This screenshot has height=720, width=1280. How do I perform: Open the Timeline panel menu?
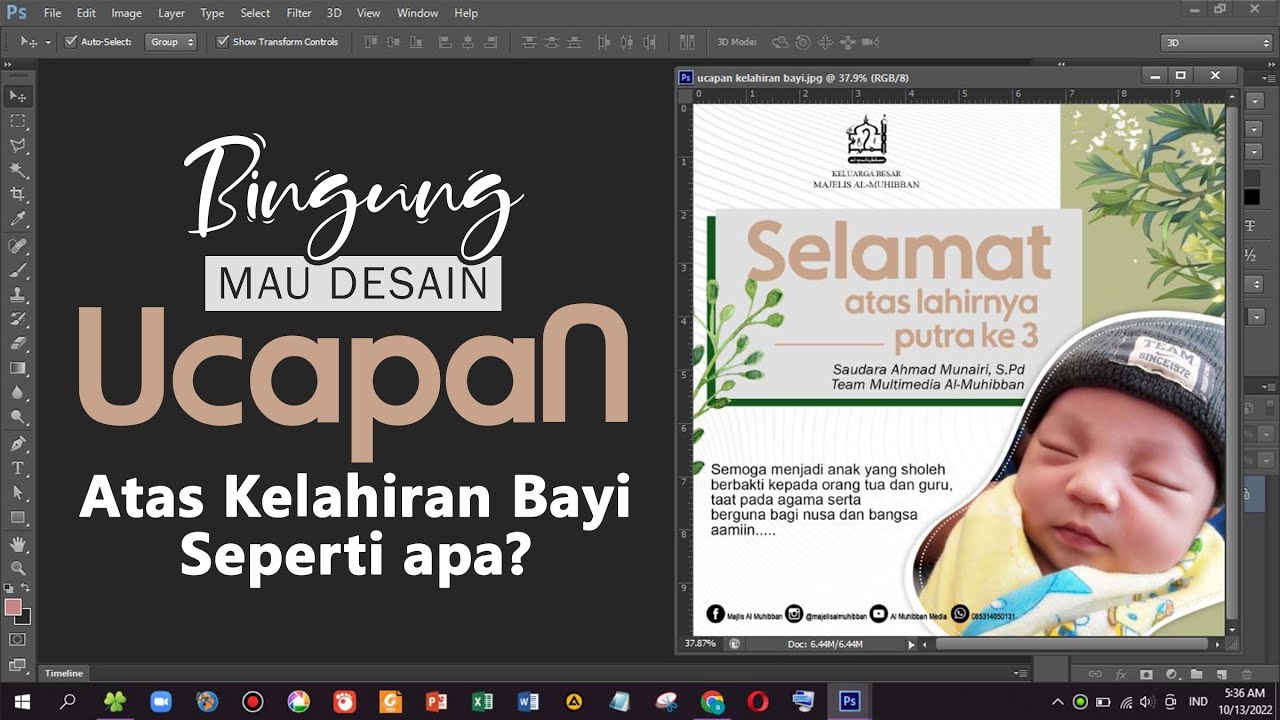click(x=1020, y=674)
